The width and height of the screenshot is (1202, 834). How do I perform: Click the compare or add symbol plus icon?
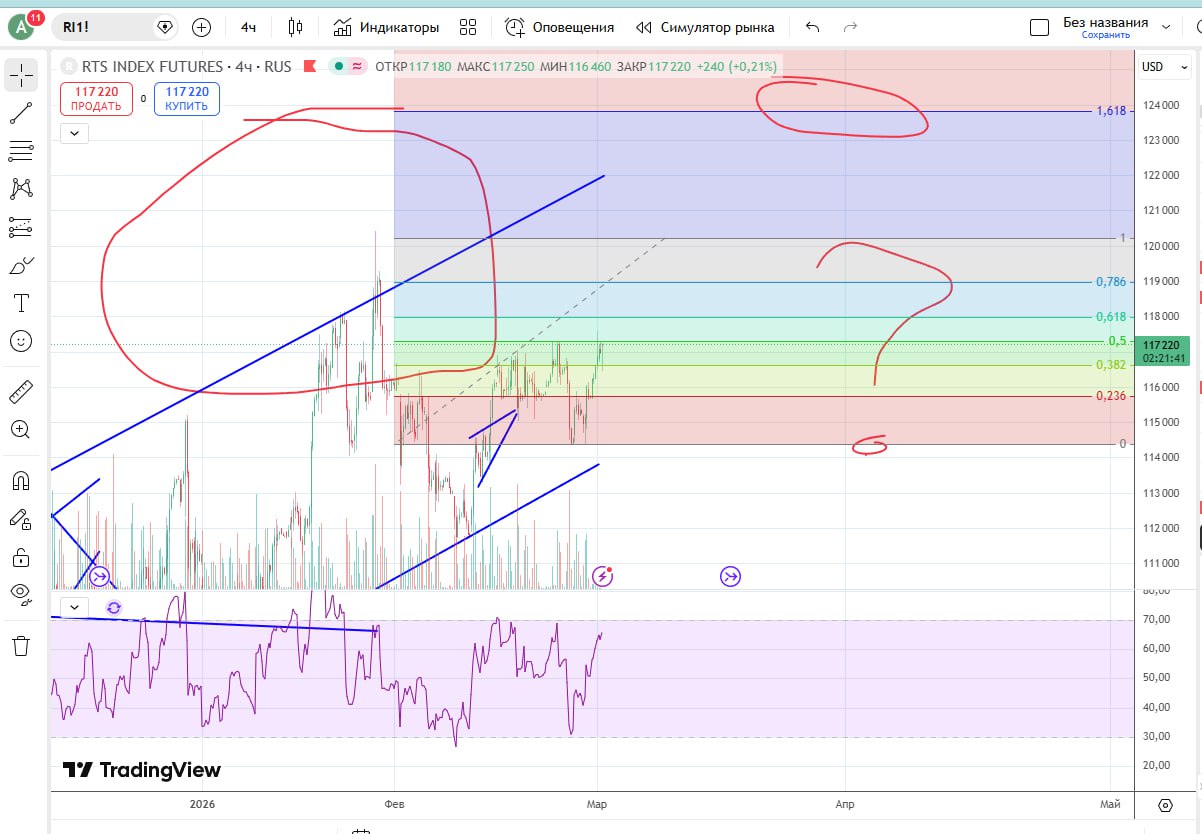pyautogui.click(x=201, y=27)
